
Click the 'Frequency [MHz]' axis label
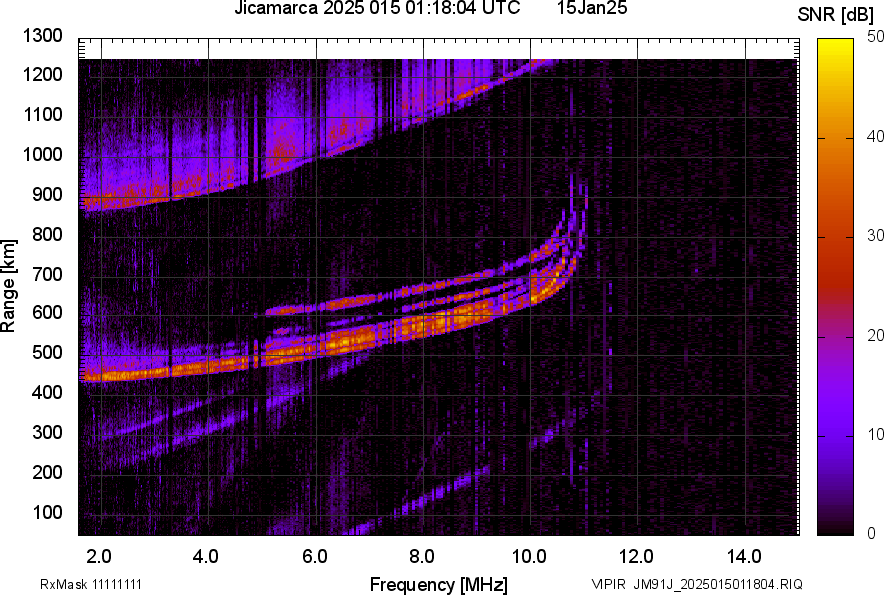(439, 584)
